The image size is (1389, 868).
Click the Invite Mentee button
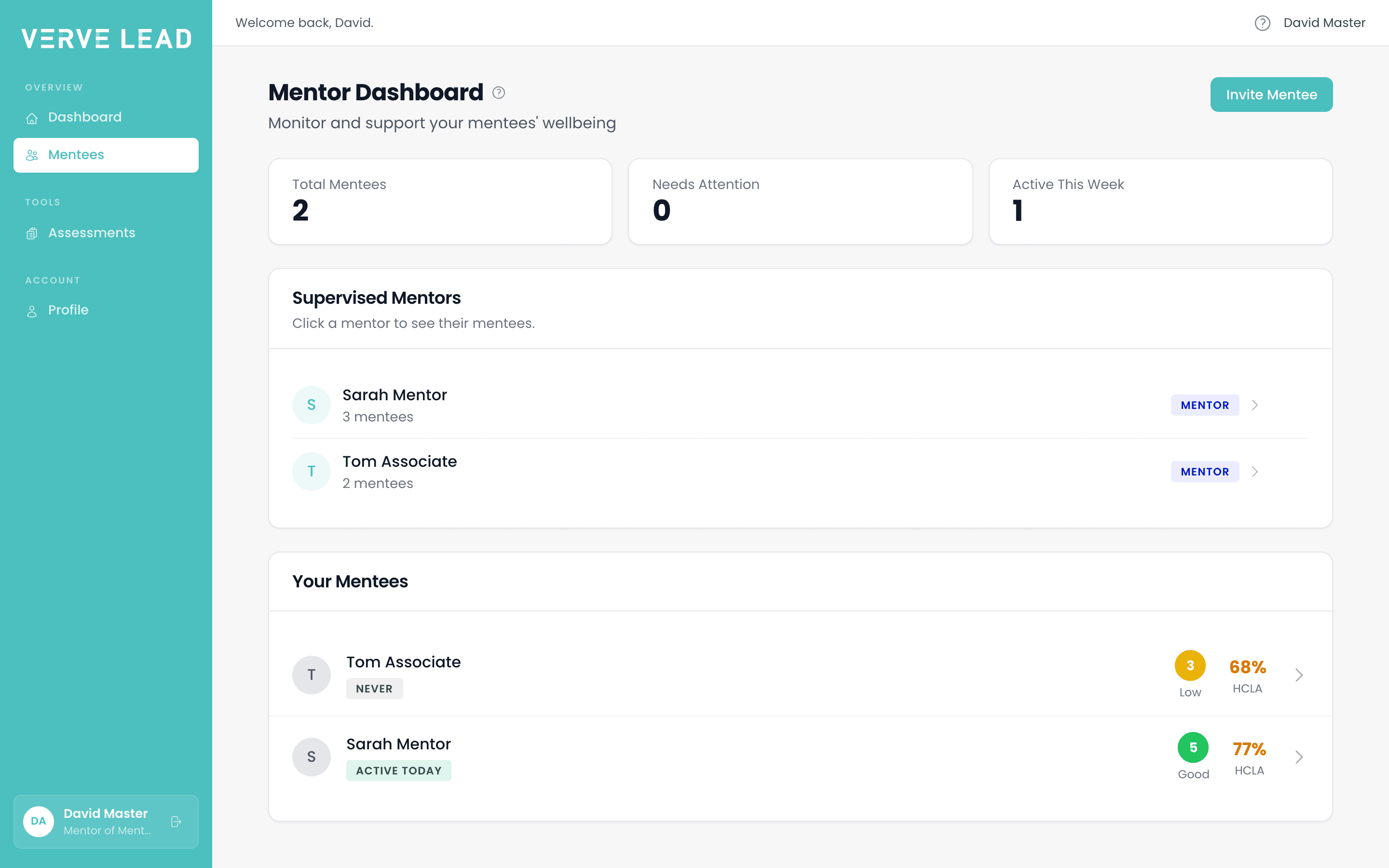[1271, 95]
